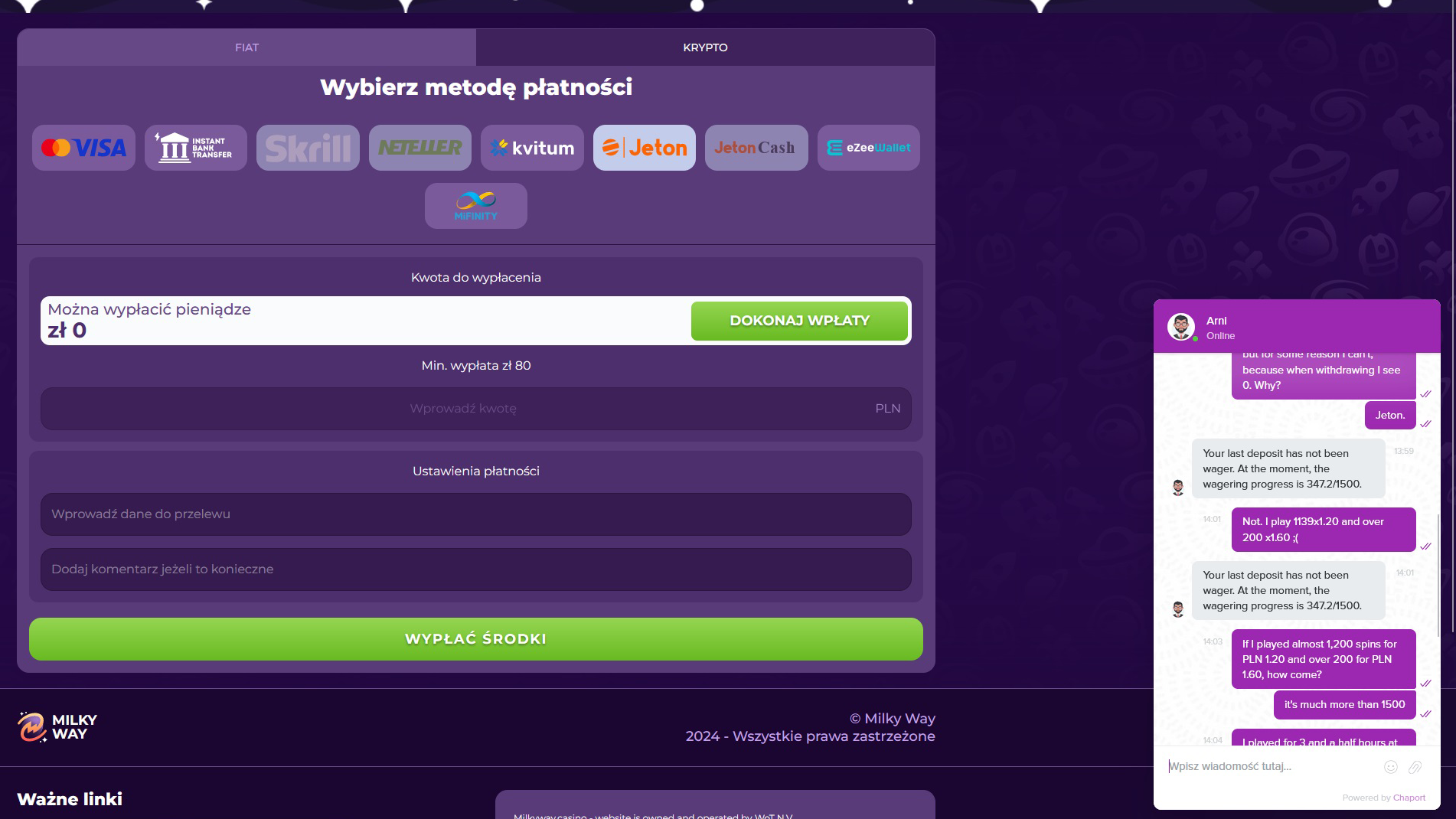
Task: Pick JetonCash payment method
Action: [756, 148]
